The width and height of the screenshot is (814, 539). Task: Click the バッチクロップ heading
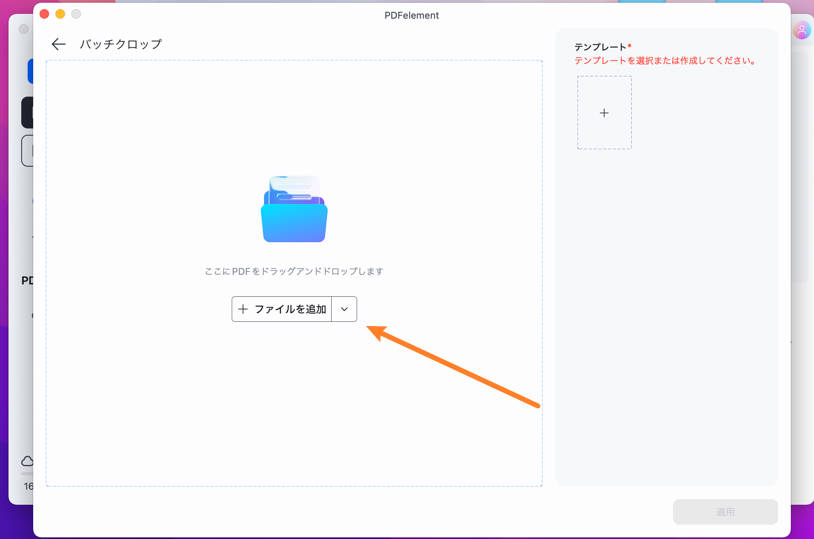click(121, 44)
